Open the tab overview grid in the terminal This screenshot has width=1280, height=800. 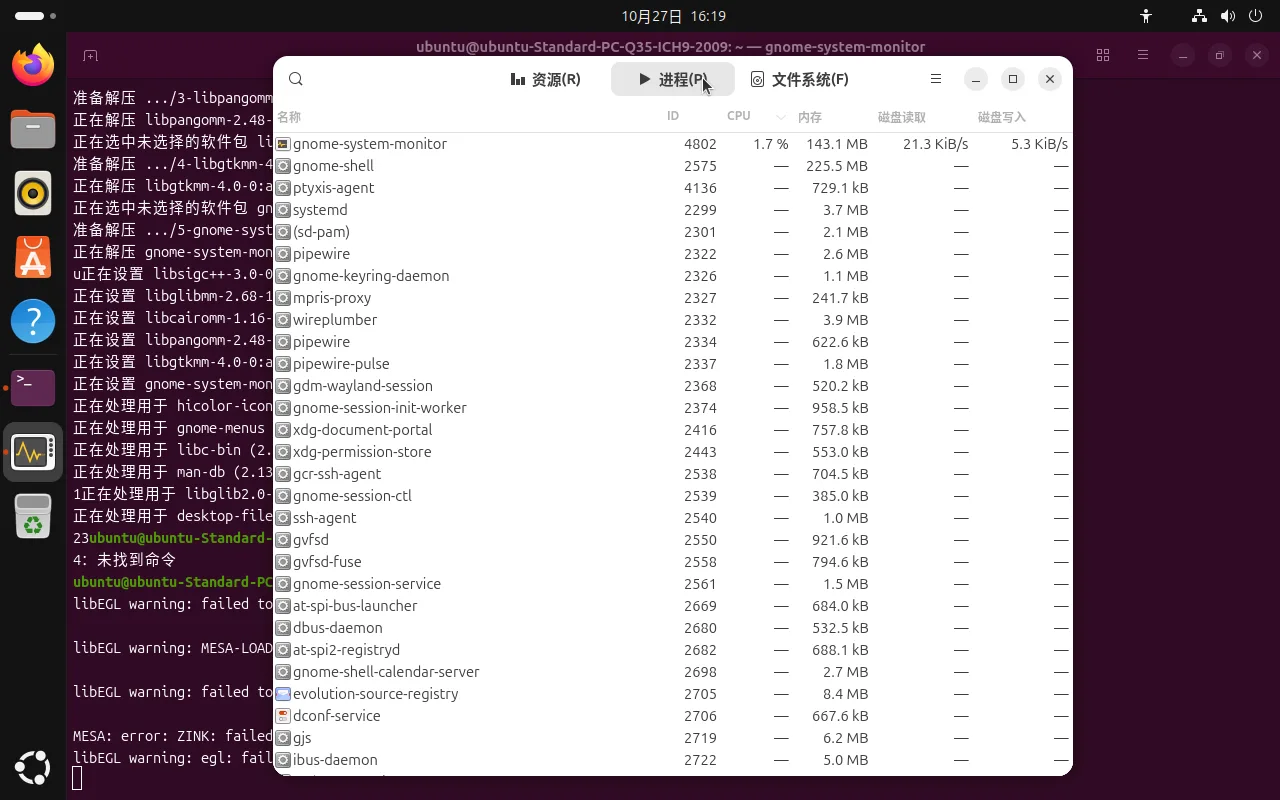click(1103, 56)
